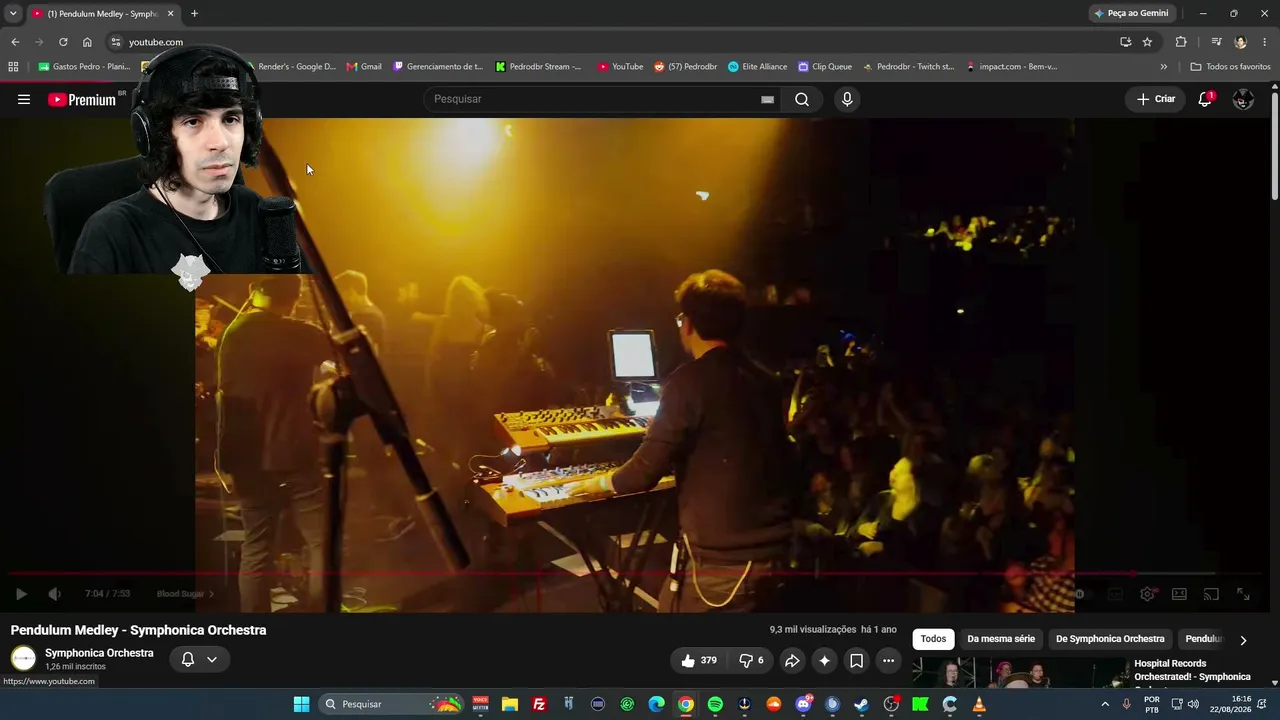
Task: Submit search with the magnifier button
Action: (802, 99)
